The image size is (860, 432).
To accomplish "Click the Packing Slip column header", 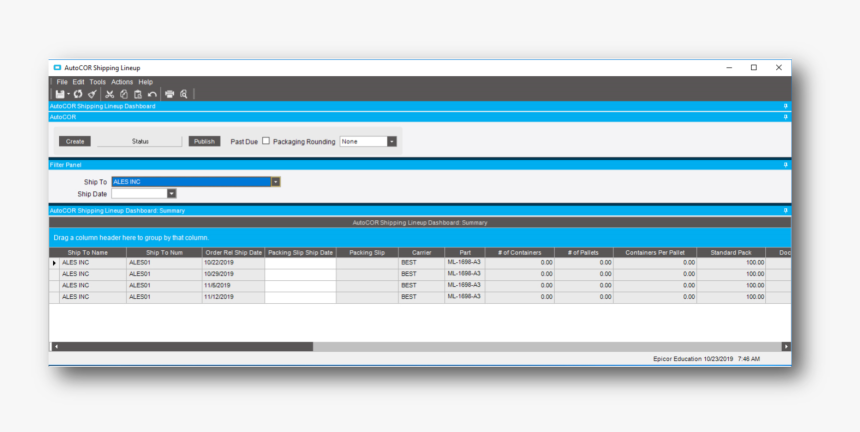I will 367,253.
